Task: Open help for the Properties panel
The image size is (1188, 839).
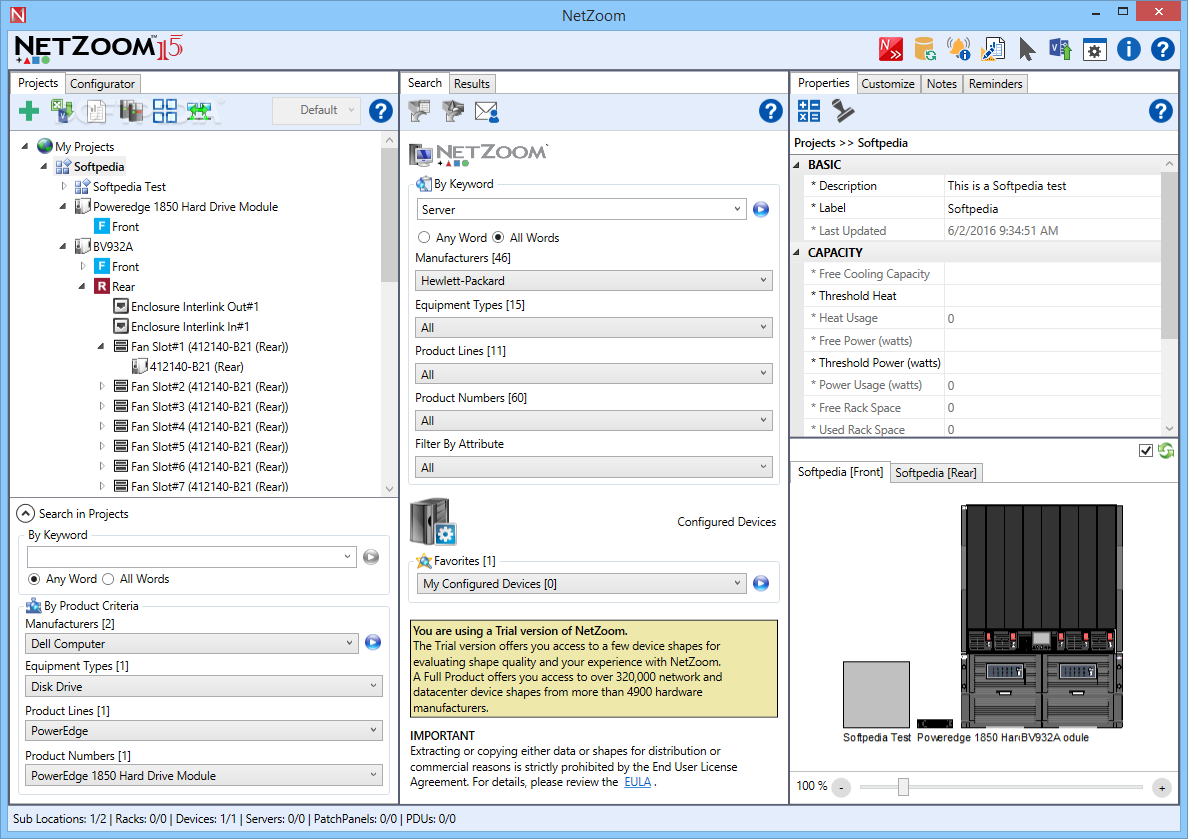Action: click(x=1161, y=111)
